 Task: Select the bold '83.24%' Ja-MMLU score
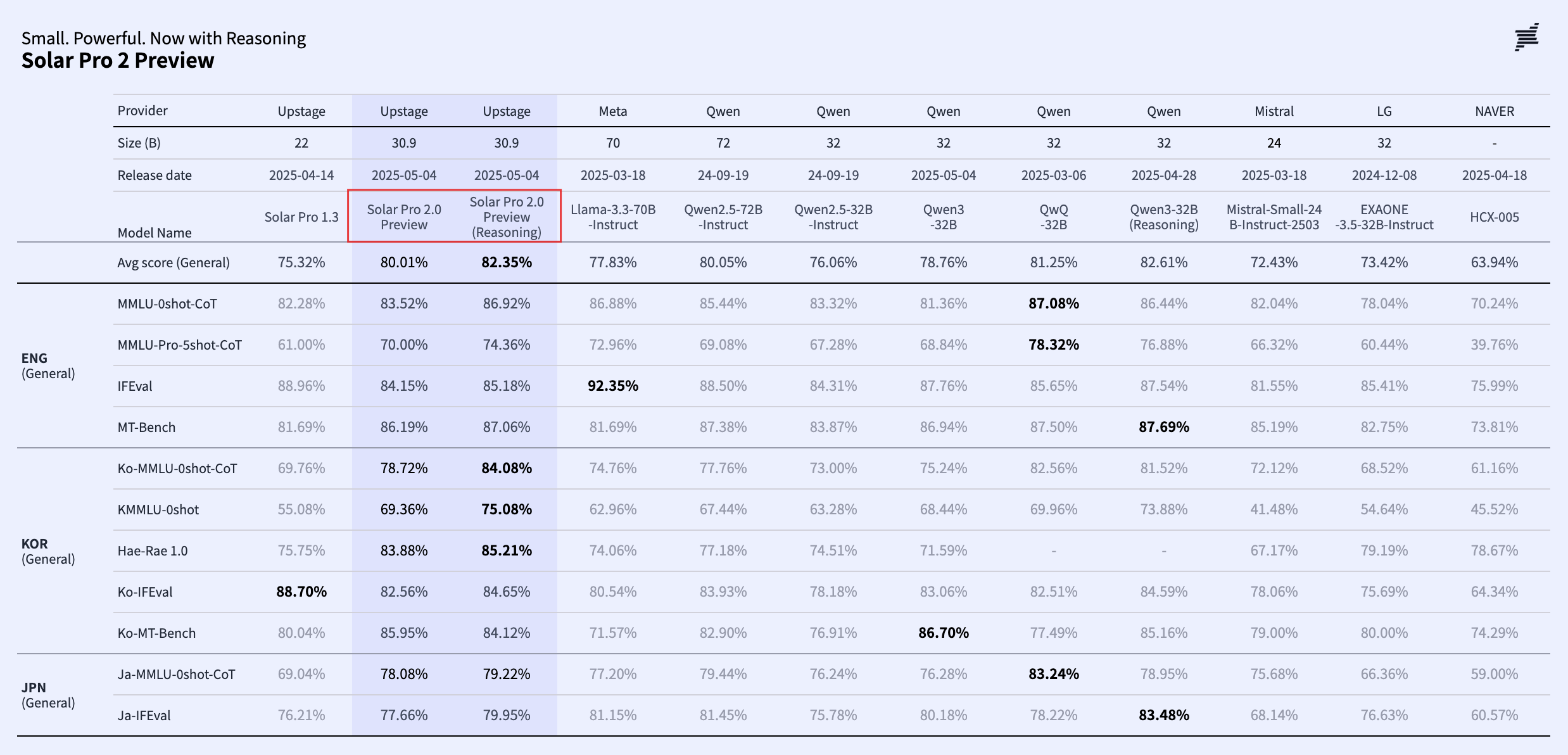click(1054, 674)
